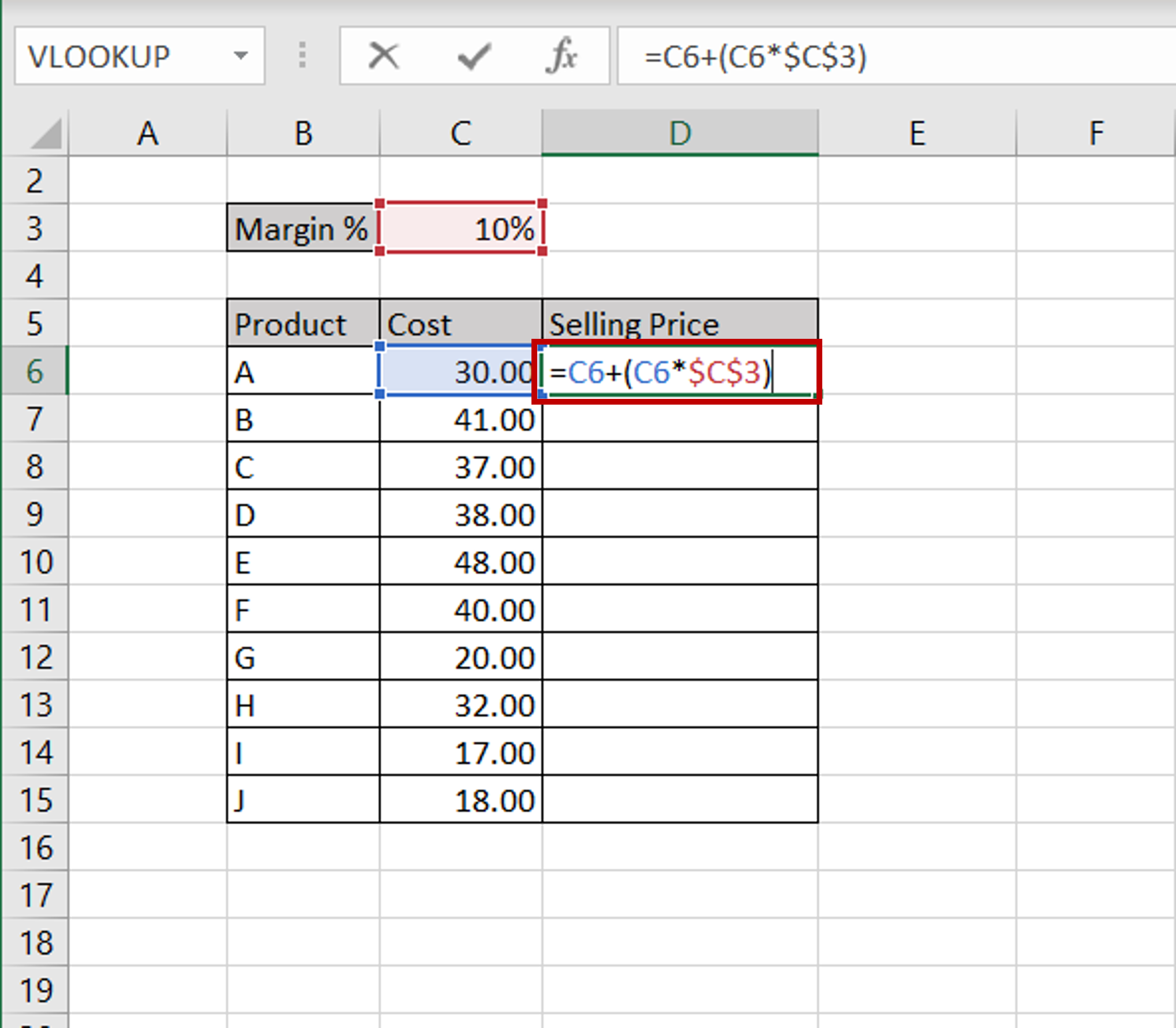Click product cell 'I'

[x=303, y=752]
